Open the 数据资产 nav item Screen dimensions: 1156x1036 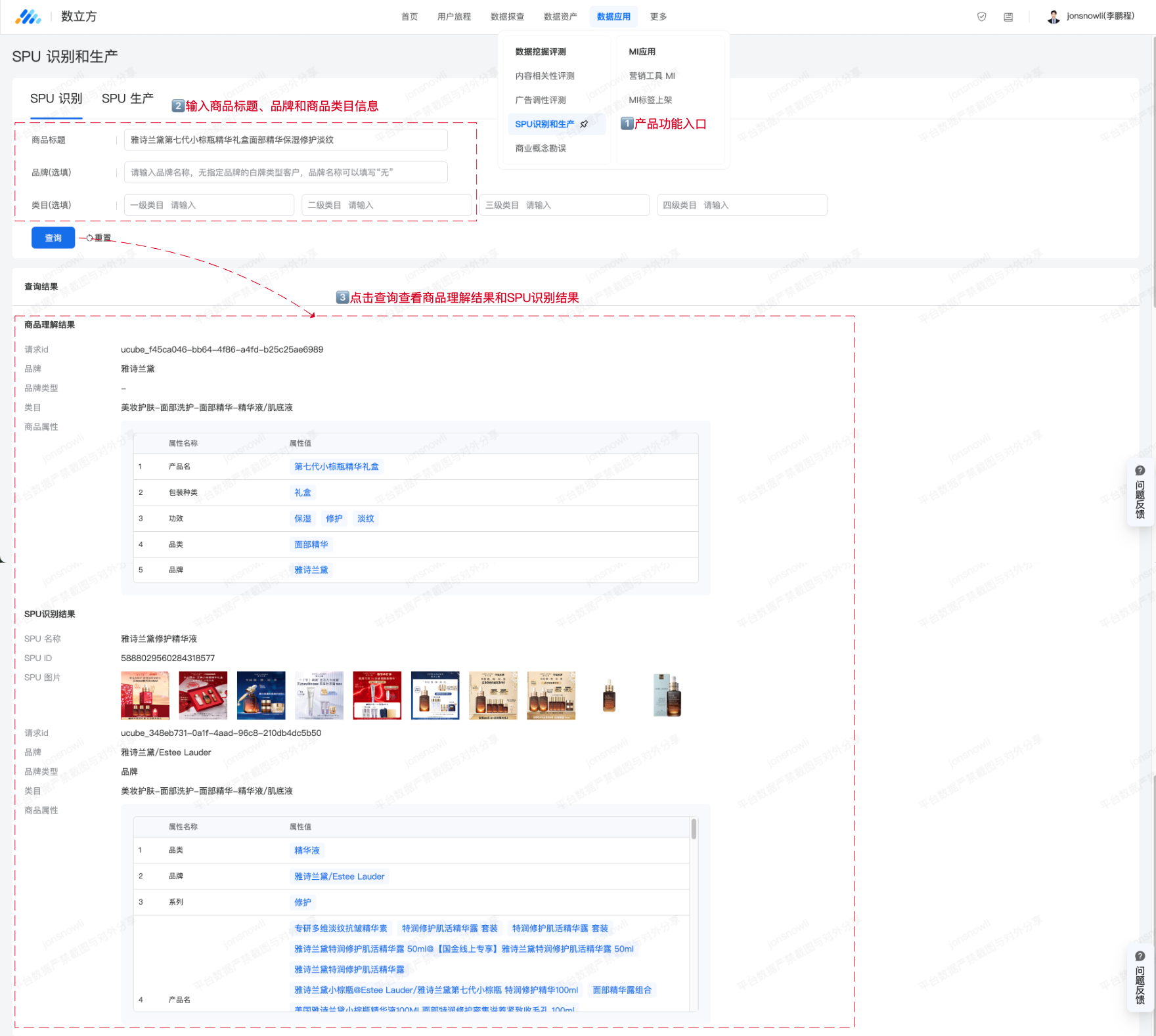click(560, 17)
